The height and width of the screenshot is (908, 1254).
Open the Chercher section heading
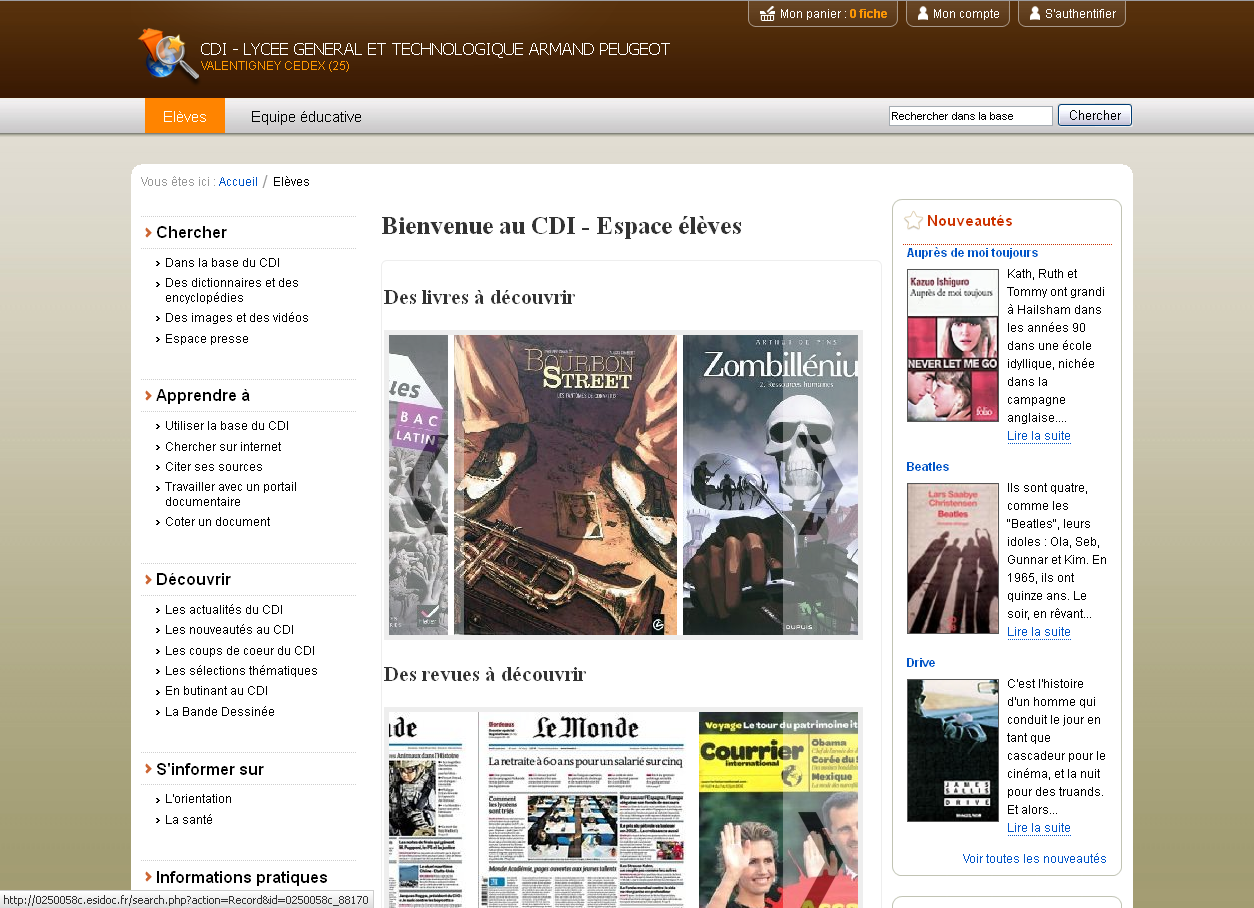(191, 232)
